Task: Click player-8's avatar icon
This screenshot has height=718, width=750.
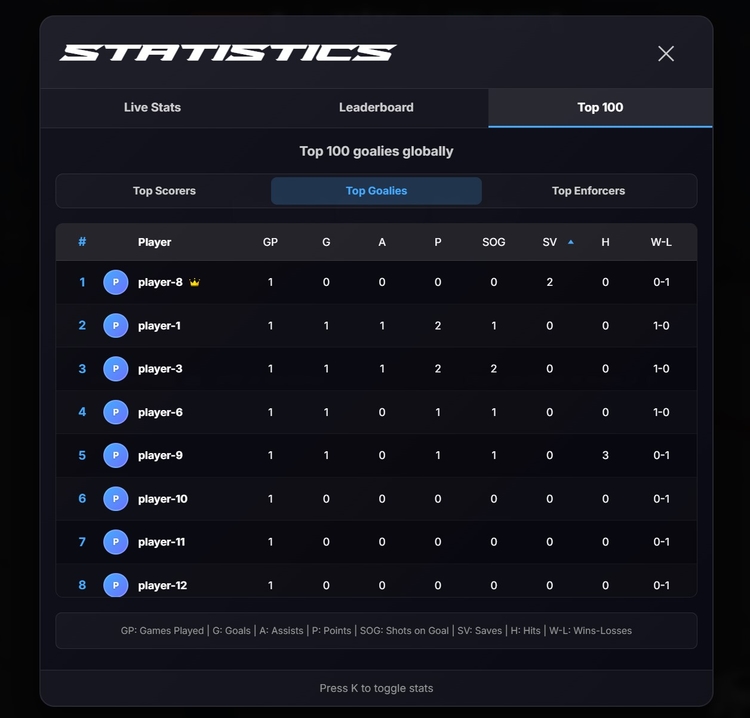Action: pyautogui.click(x=116, y=282)
